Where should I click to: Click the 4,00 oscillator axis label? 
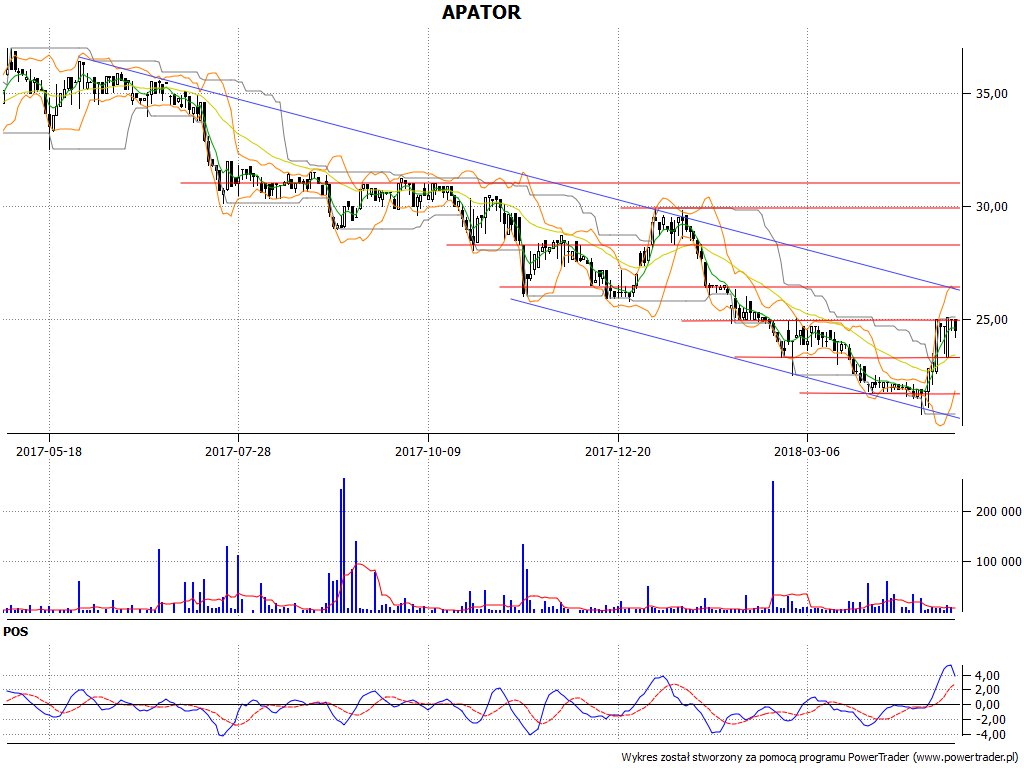pos(986,675)
